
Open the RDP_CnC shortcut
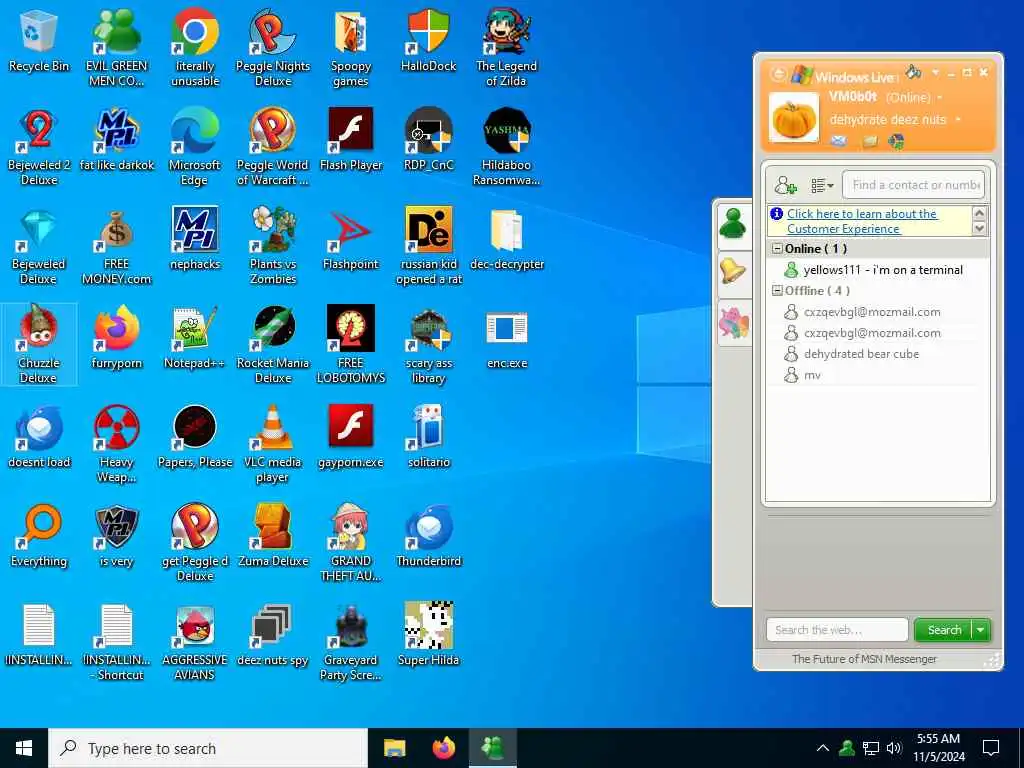(x=428, y=140)
